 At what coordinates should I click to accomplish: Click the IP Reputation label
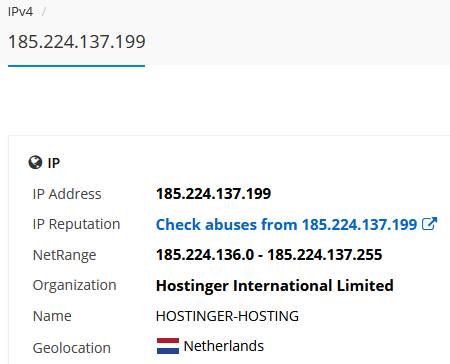76,224
